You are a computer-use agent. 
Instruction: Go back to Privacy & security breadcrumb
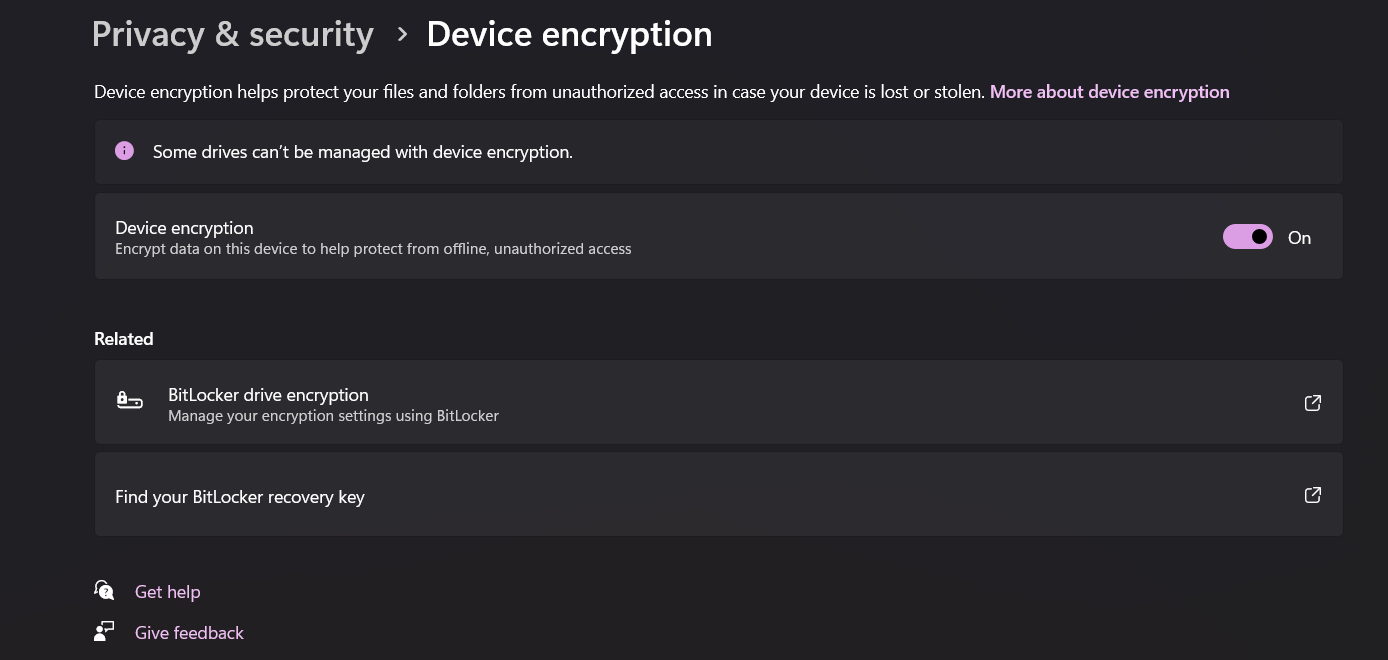coord(232,34)
